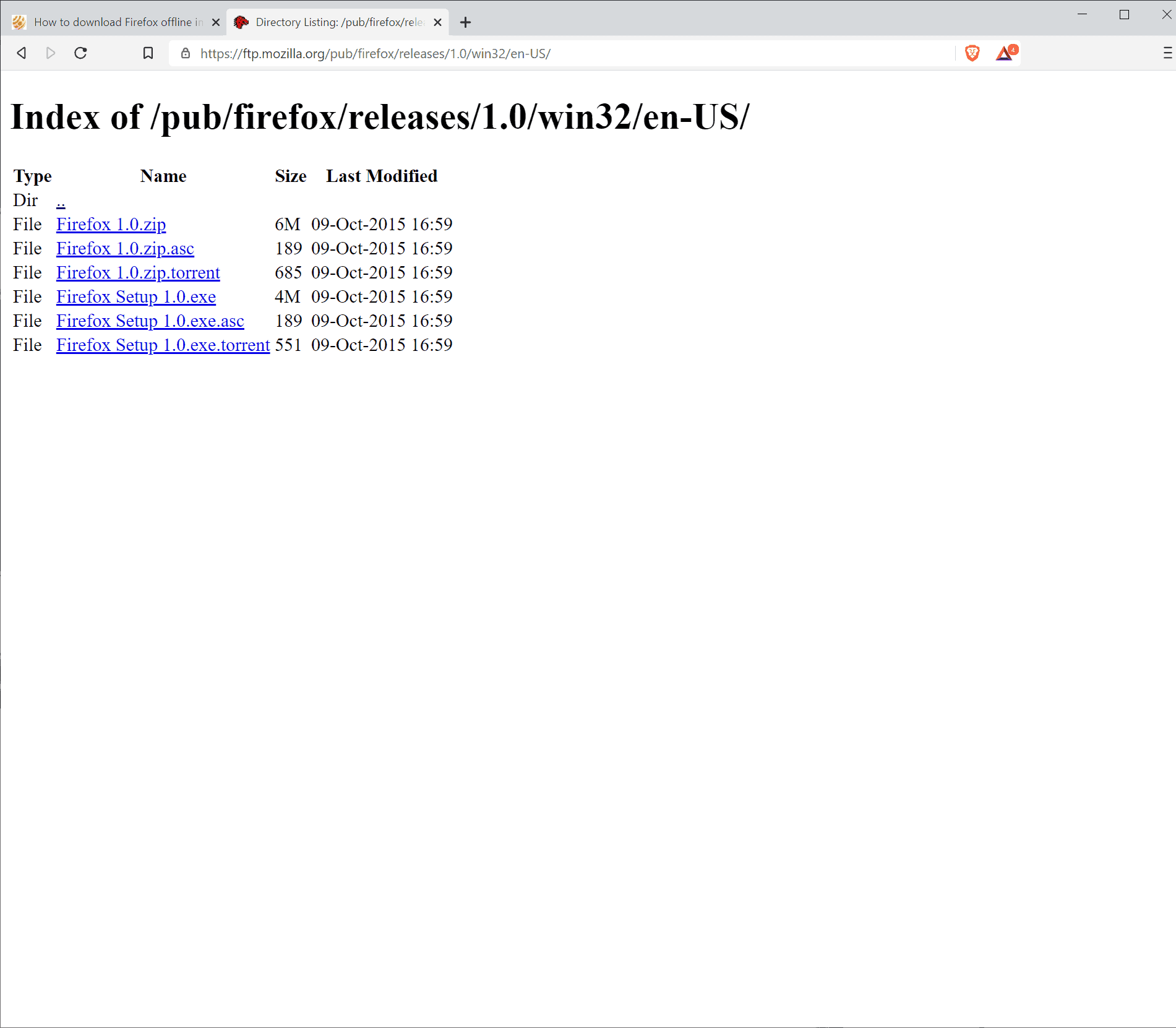Bookmark this page using the star icon
Viewport: 1176px width, 1028px height.
click(148, 53)
